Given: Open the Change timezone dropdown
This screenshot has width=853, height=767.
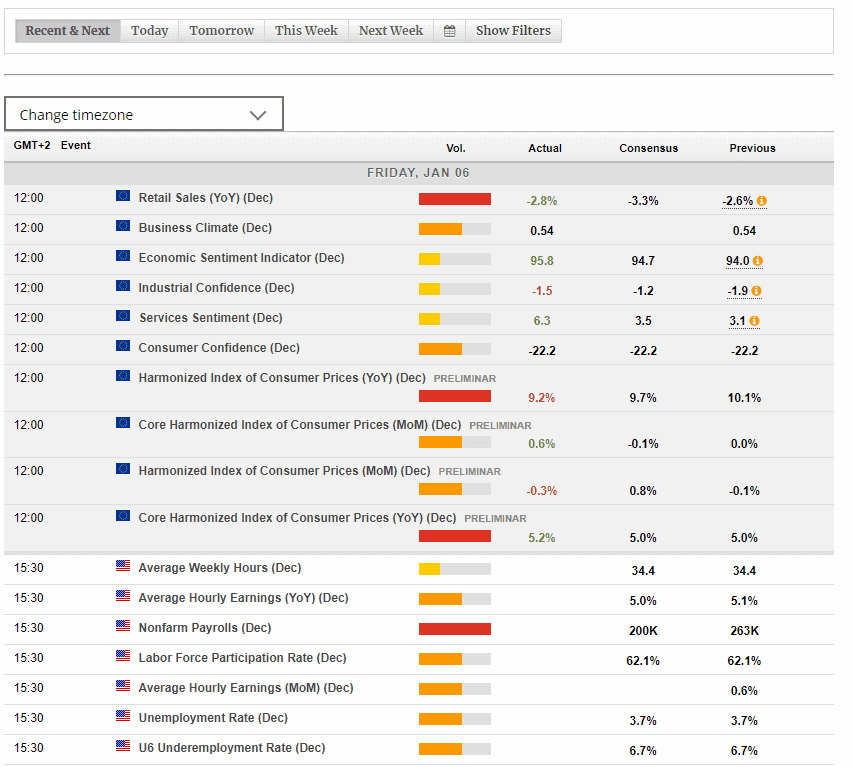Looking at the screenshot, I should [x=144, y=113].
